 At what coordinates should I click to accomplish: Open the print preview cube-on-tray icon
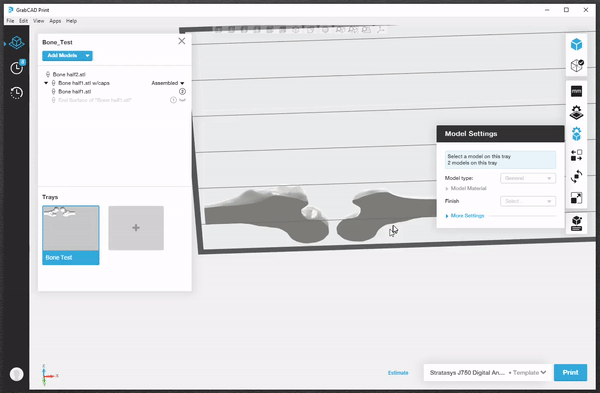pos(576,223)
